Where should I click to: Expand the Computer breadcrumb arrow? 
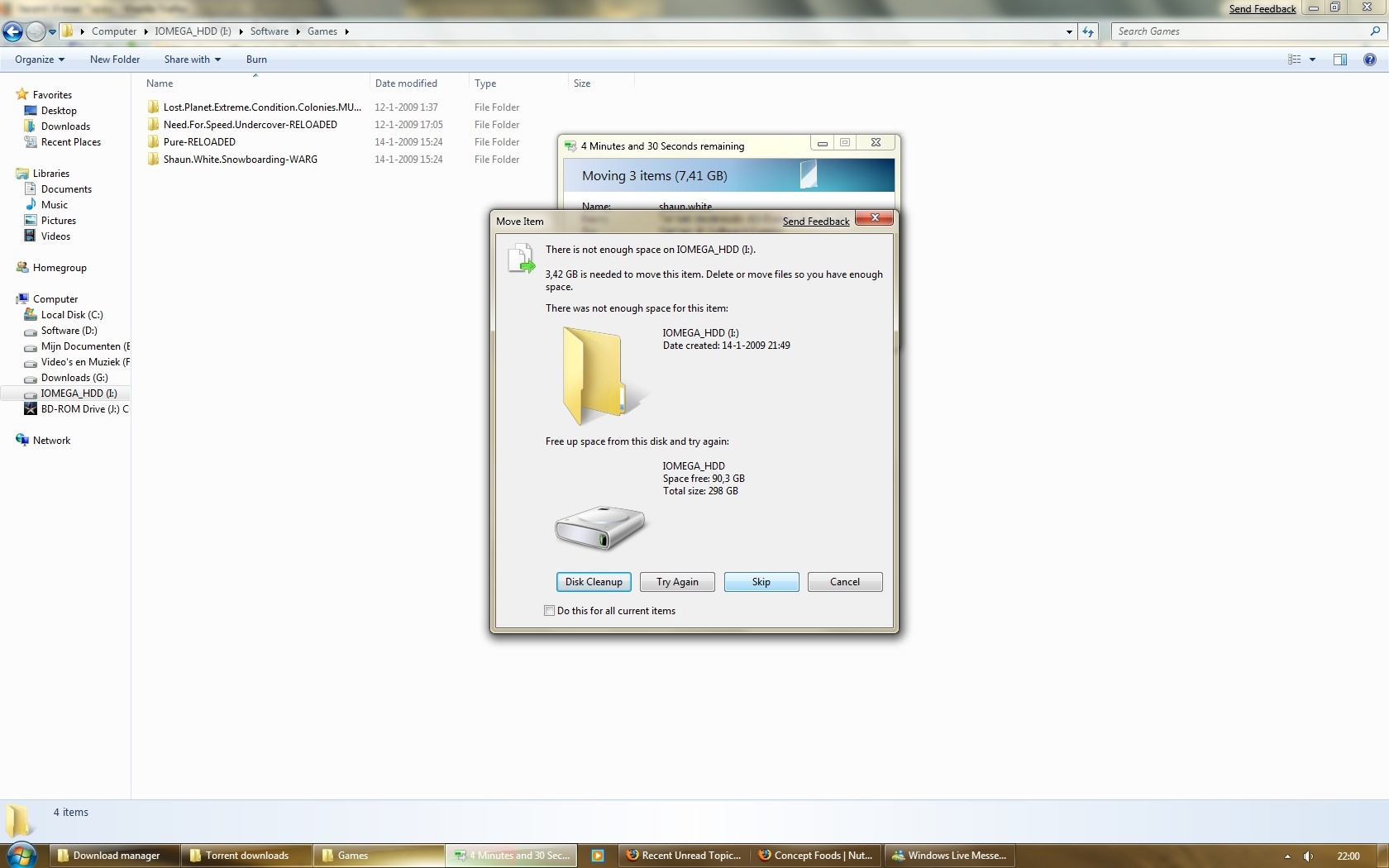click(x=146, y=32)
